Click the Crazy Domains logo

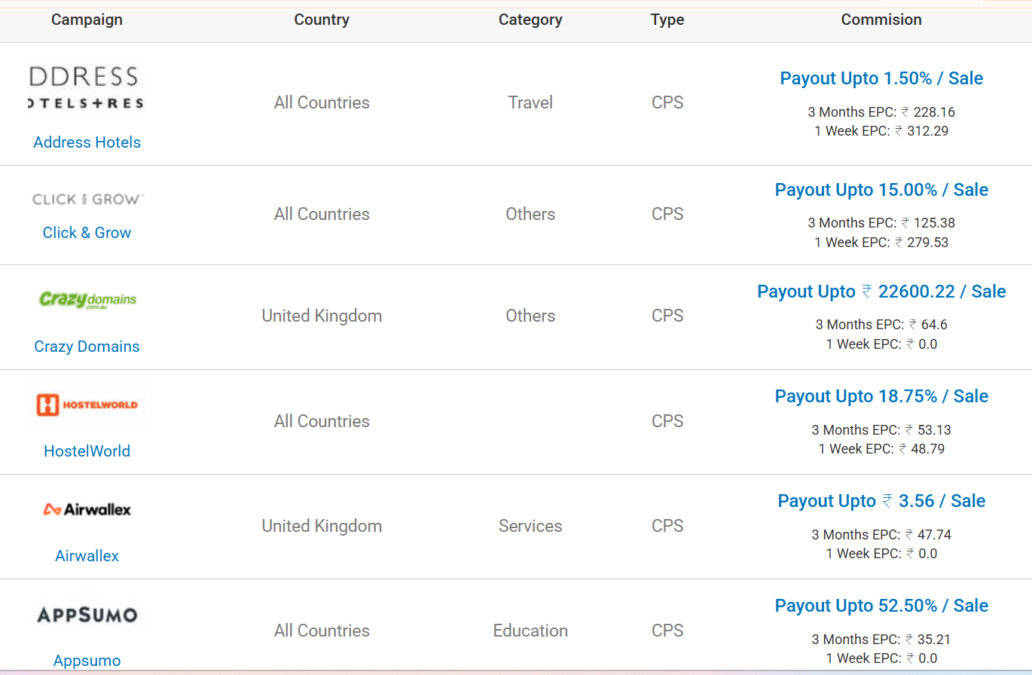(87, 299)
